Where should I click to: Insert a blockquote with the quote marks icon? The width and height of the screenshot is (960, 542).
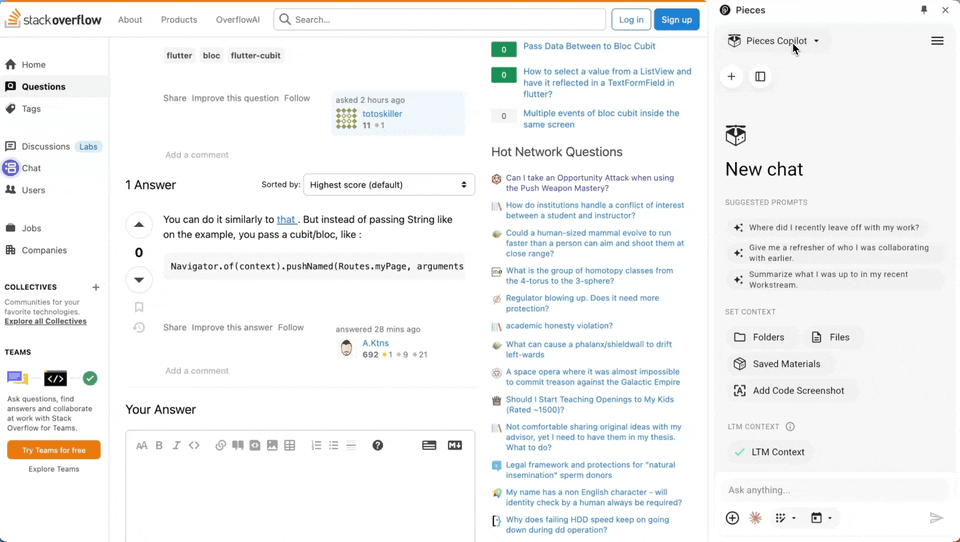(238, 445)
